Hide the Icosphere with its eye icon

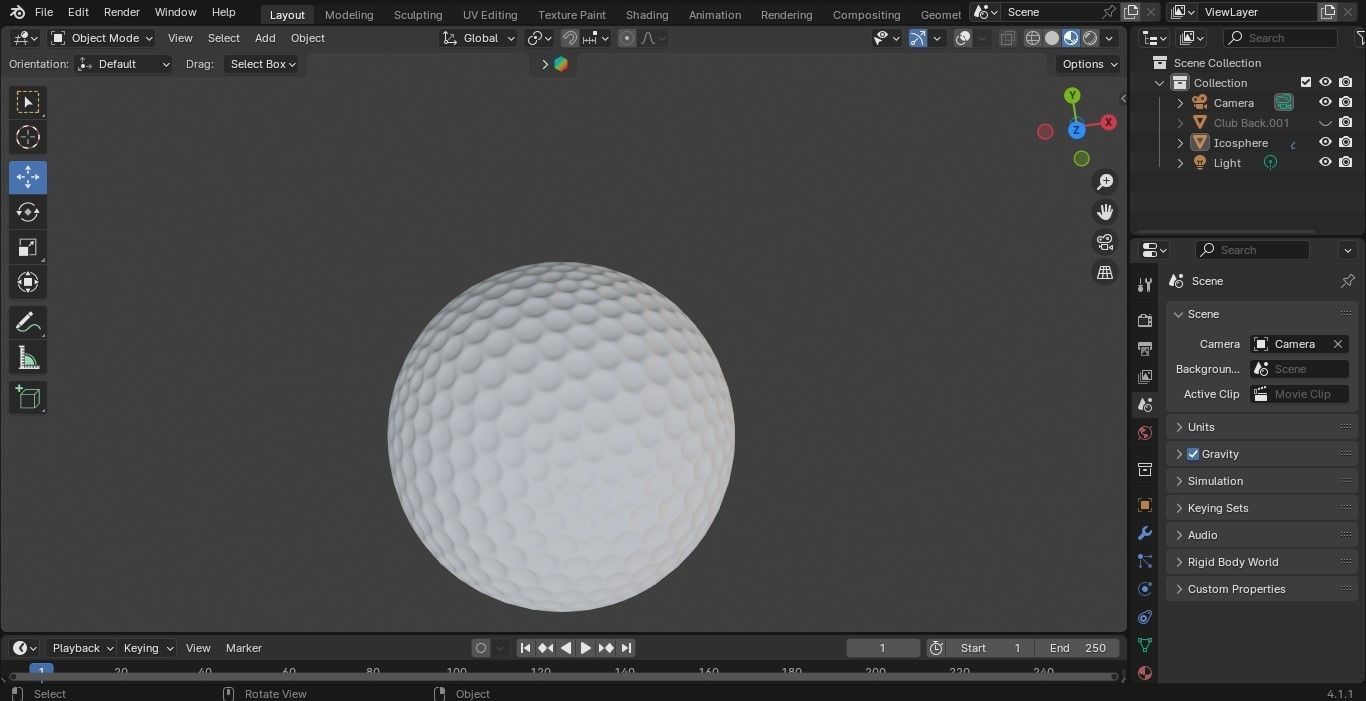tap(1325, 142)
